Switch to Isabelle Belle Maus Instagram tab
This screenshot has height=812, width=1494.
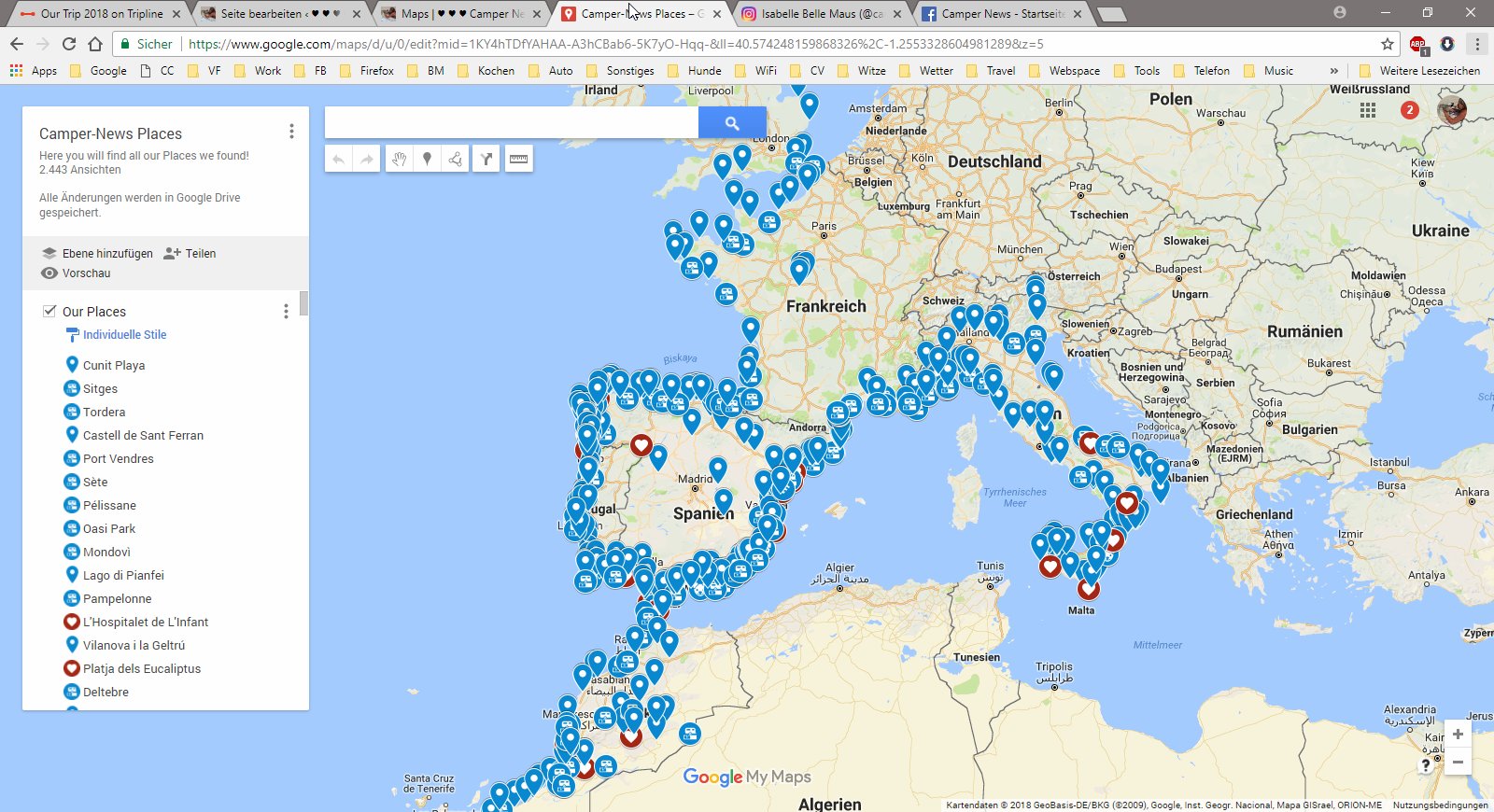click(x=822, y=13)
